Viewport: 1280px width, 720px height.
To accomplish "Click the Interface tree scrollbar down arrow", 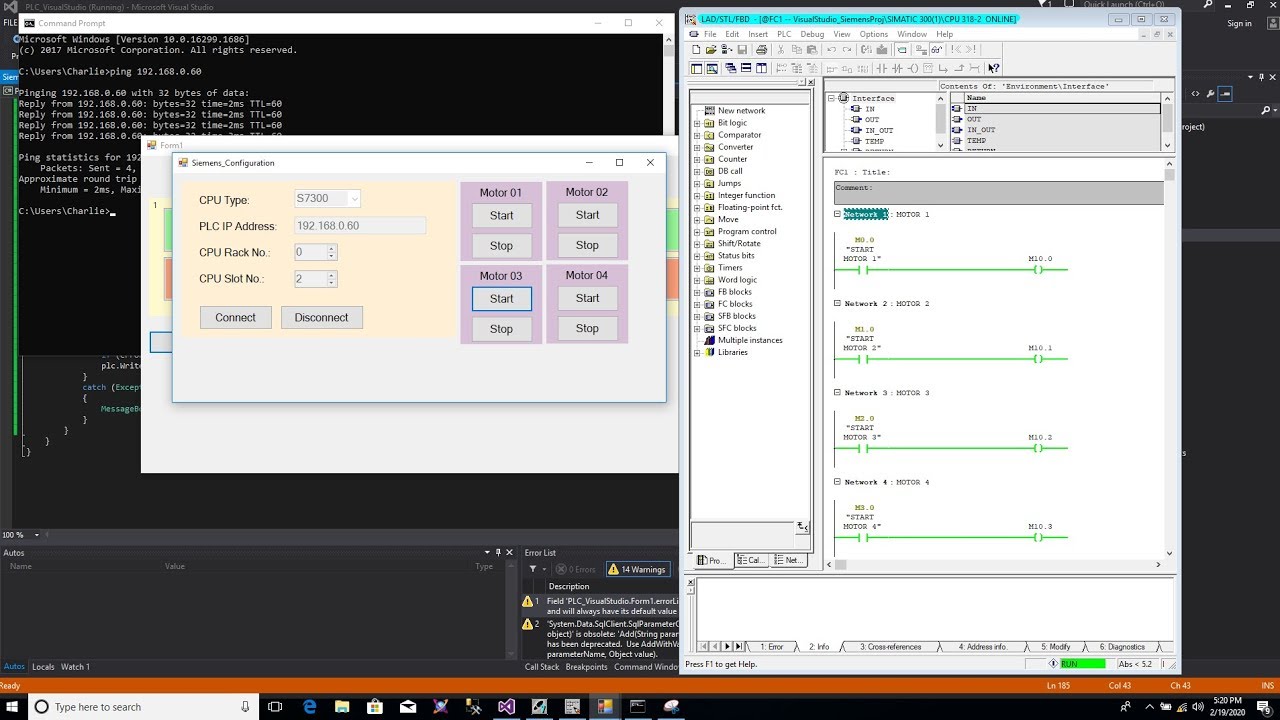I will click(x=940, y=145).
